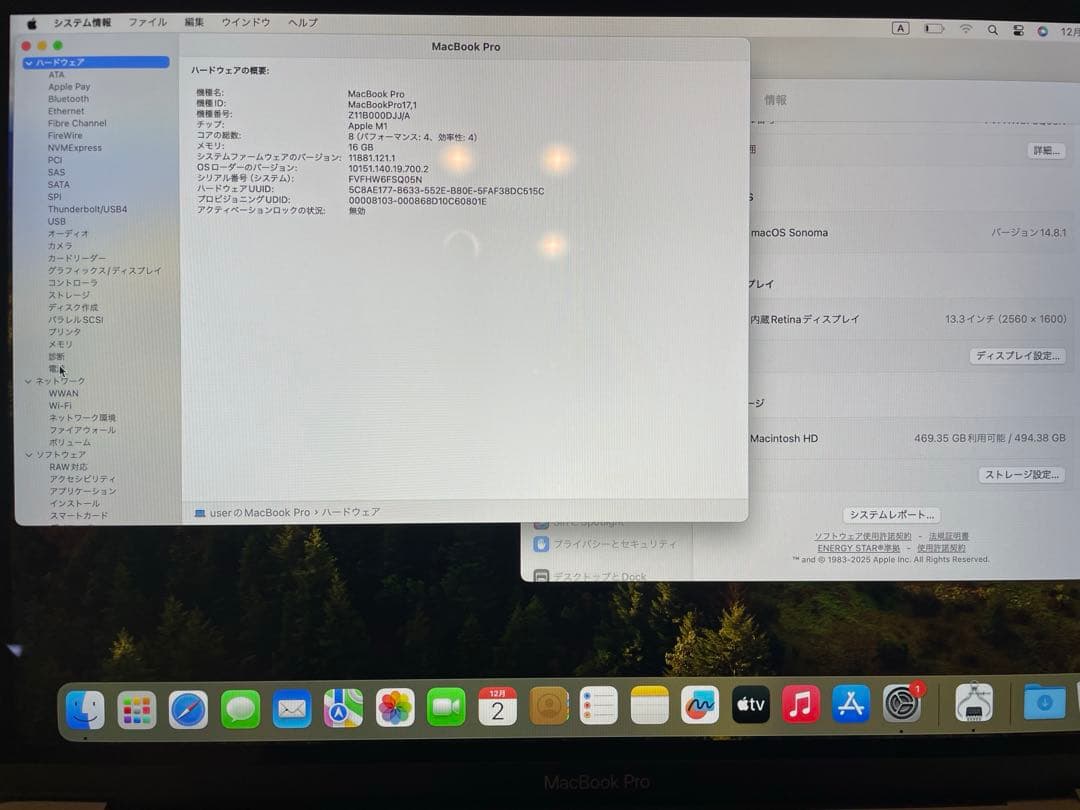Screen dimensions: 1080x810
Task: Select Bluetooth in the hardware sidebar
Action: pyautogui.click(x=68, y=99)
